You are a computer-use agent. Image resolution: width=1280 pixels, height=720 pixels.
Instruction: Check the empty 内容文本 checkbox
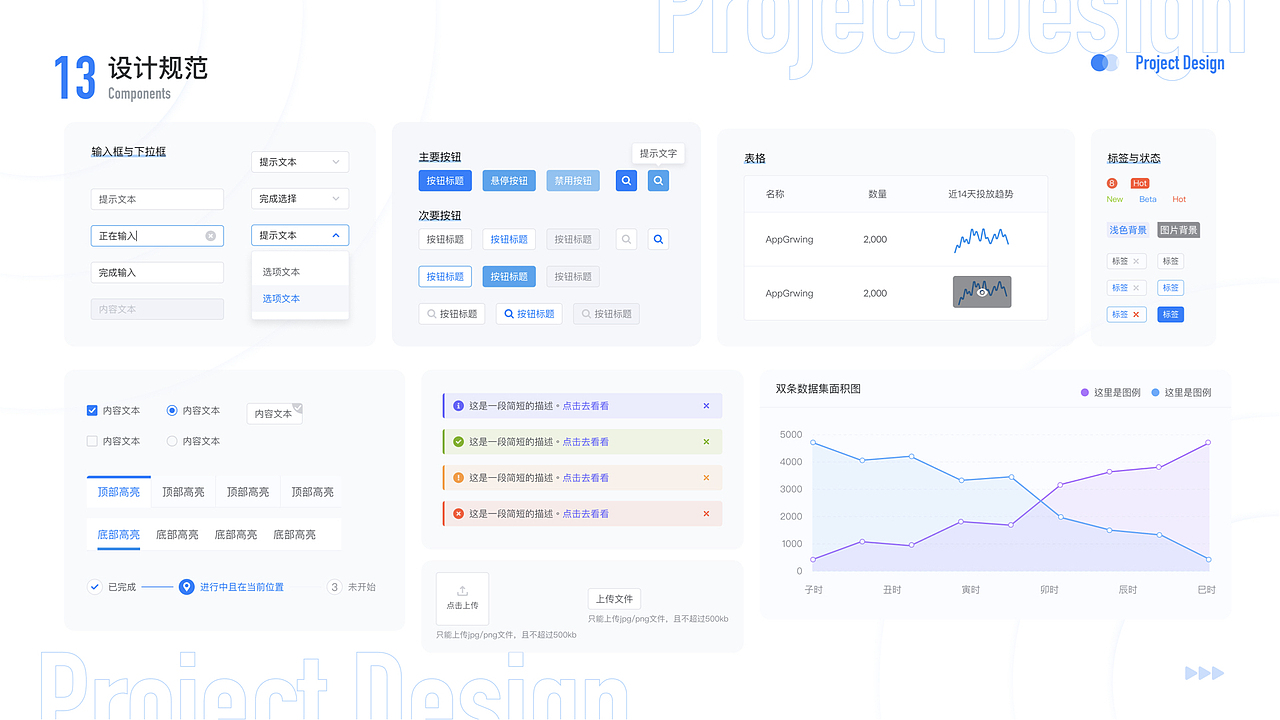(x=93, y=441)
